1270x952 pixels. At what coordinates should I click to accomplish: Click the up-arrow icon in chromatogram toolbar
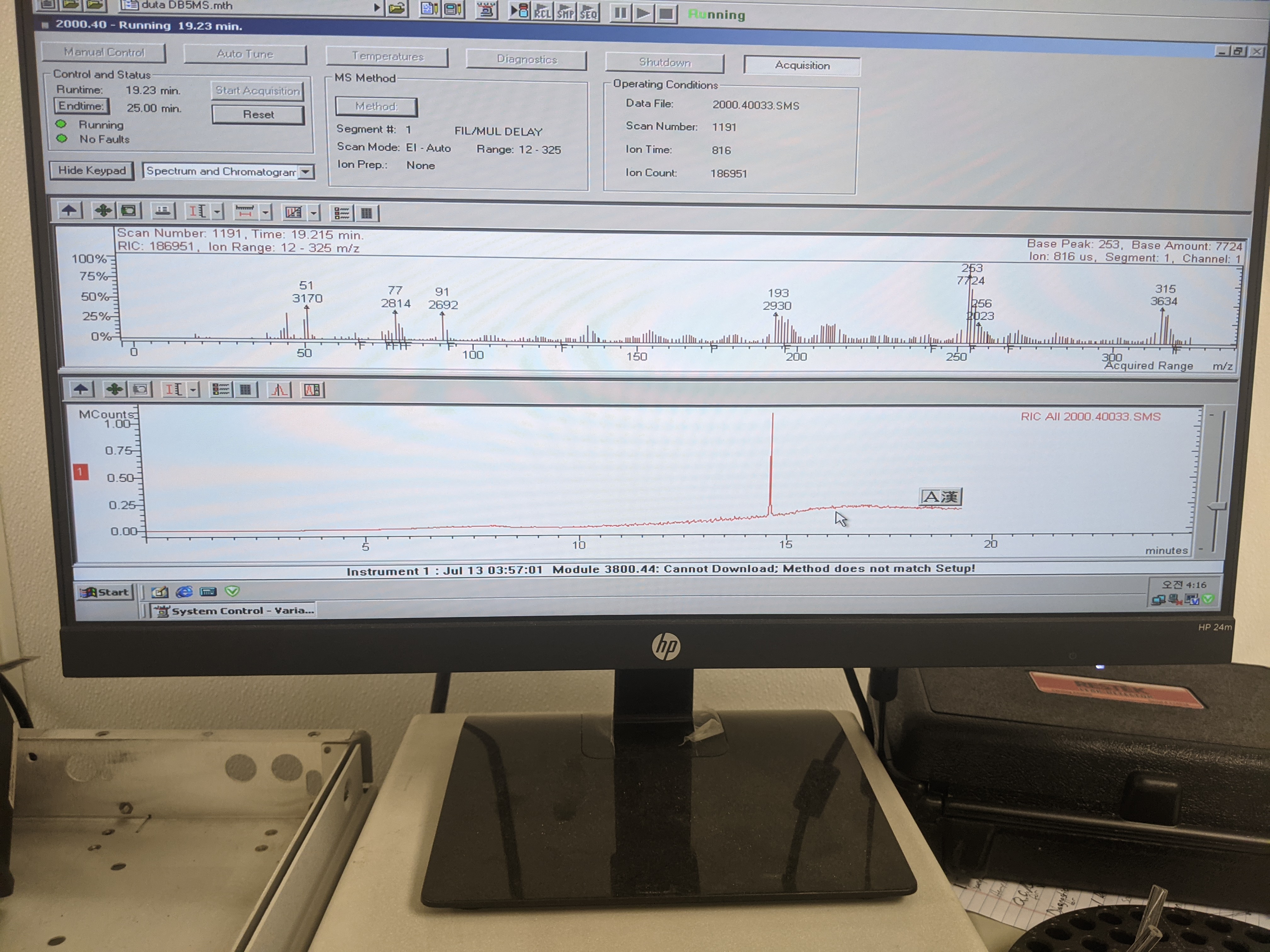click(82, 390)
